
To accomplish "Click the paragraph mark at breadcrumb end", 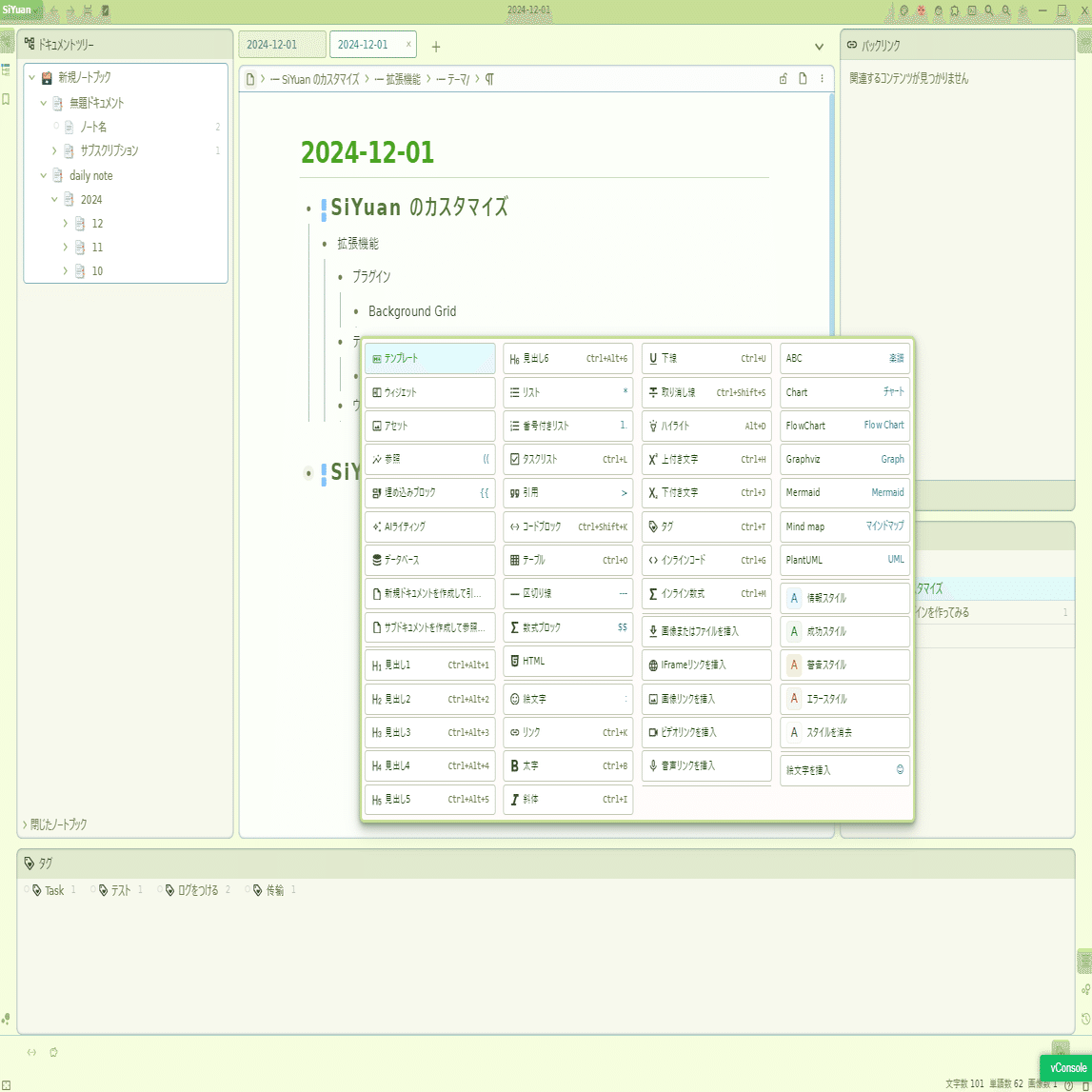I will click(489, 79).
